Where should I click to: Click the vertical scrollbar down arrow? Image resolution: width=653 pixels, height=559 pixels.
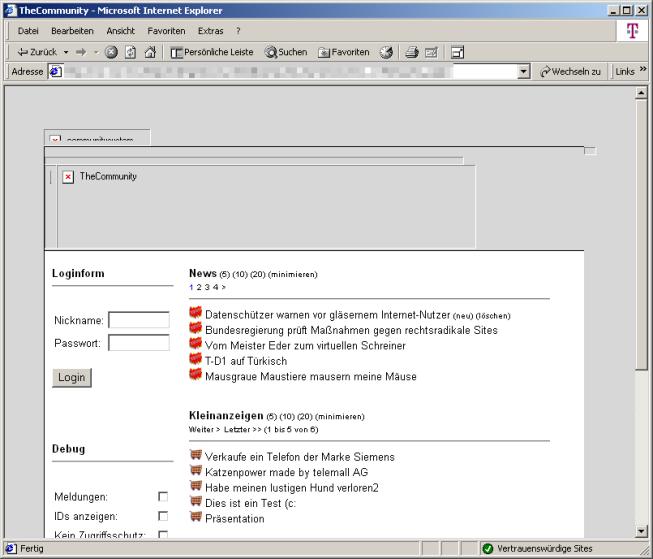pos(642,531)
